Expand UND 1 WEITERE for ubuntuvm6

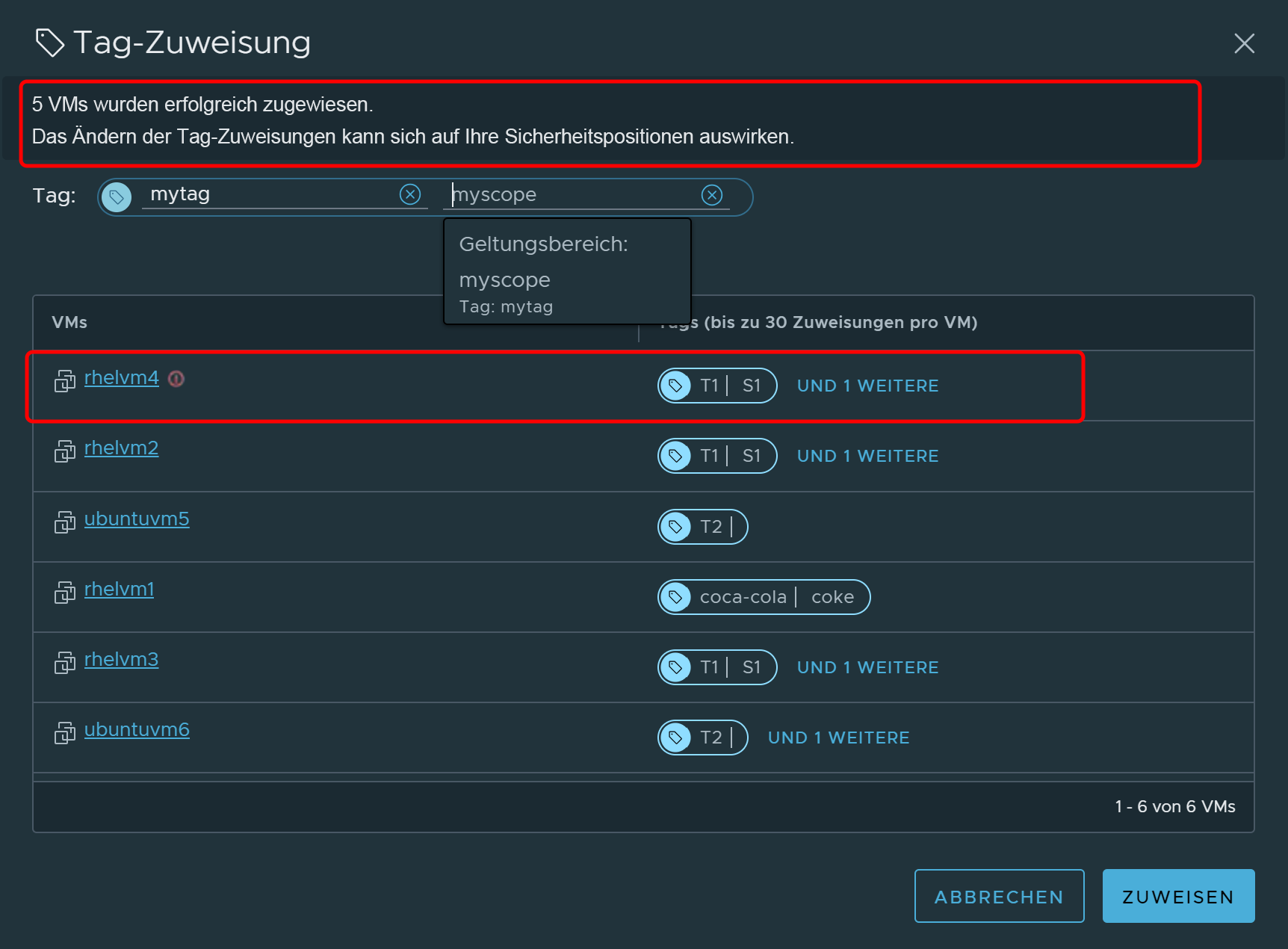click(838, 738)
